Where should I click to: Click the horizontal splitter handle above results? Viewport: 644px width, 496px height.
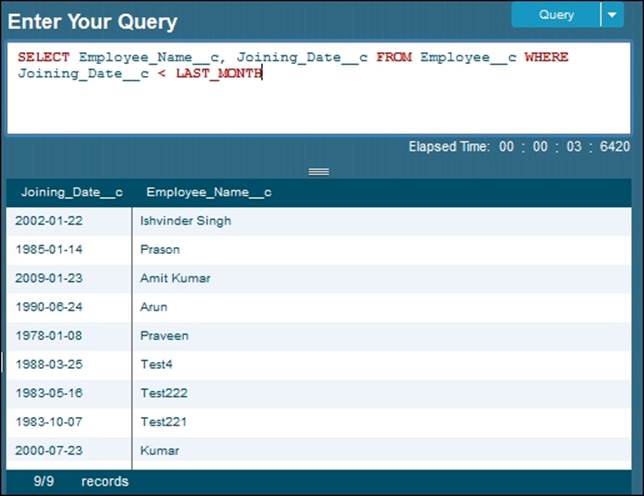coord(319,172)
